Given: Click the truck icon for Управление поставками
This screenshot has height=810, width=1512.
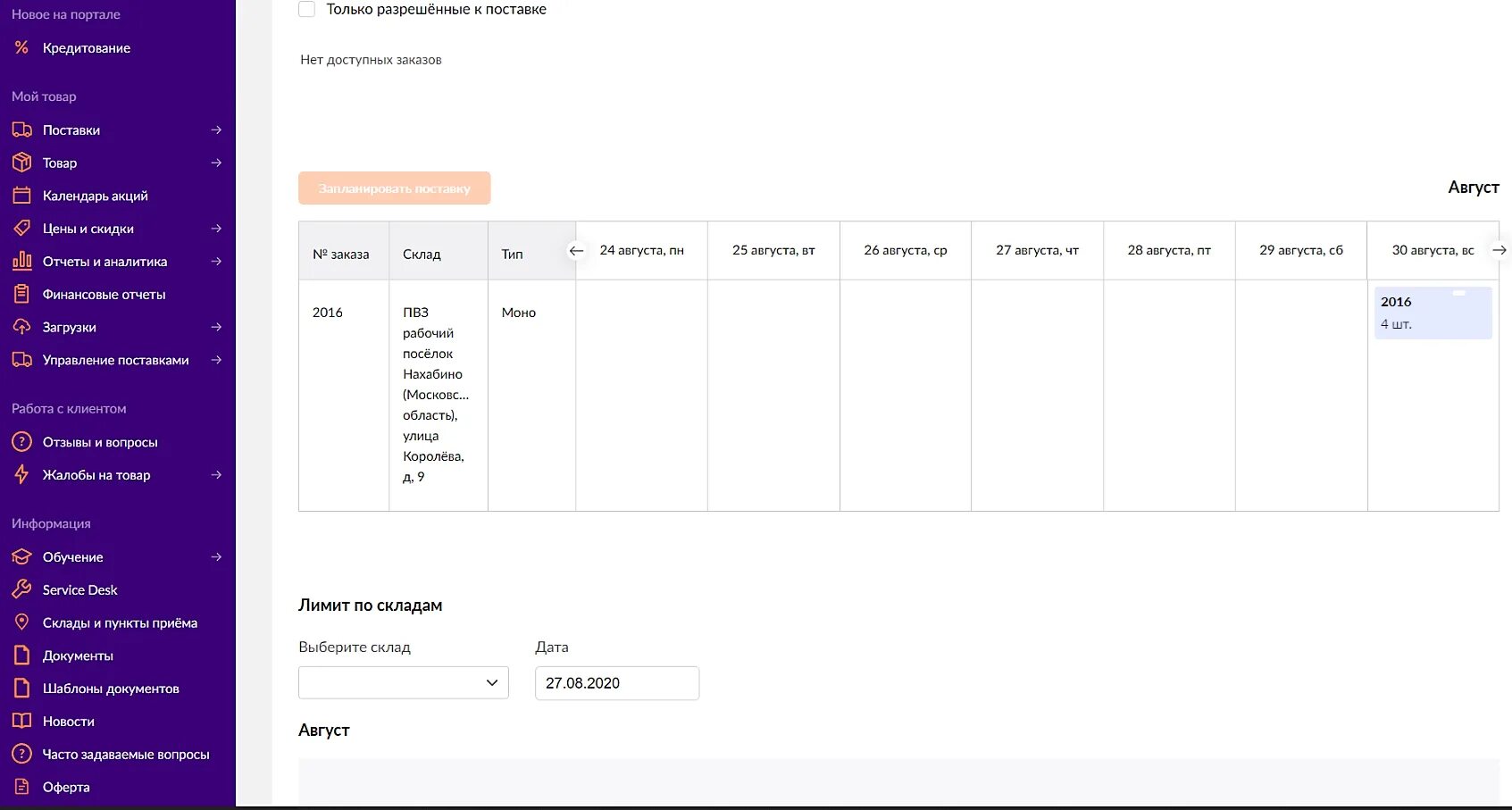Looking at the screenshot, I should click(21, 360).
